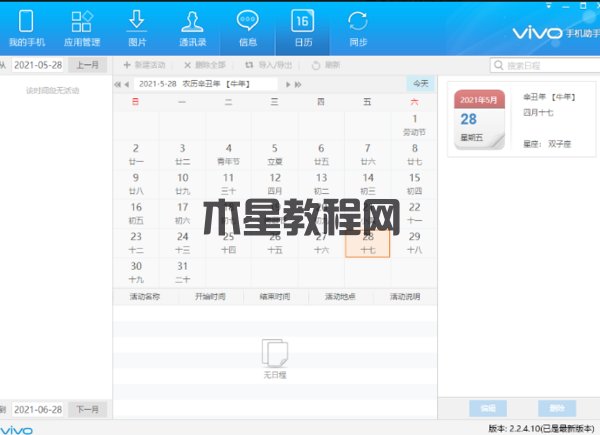Open the 我的手机 section
This screenshot has width=600, height=435.
click(26, 29)
